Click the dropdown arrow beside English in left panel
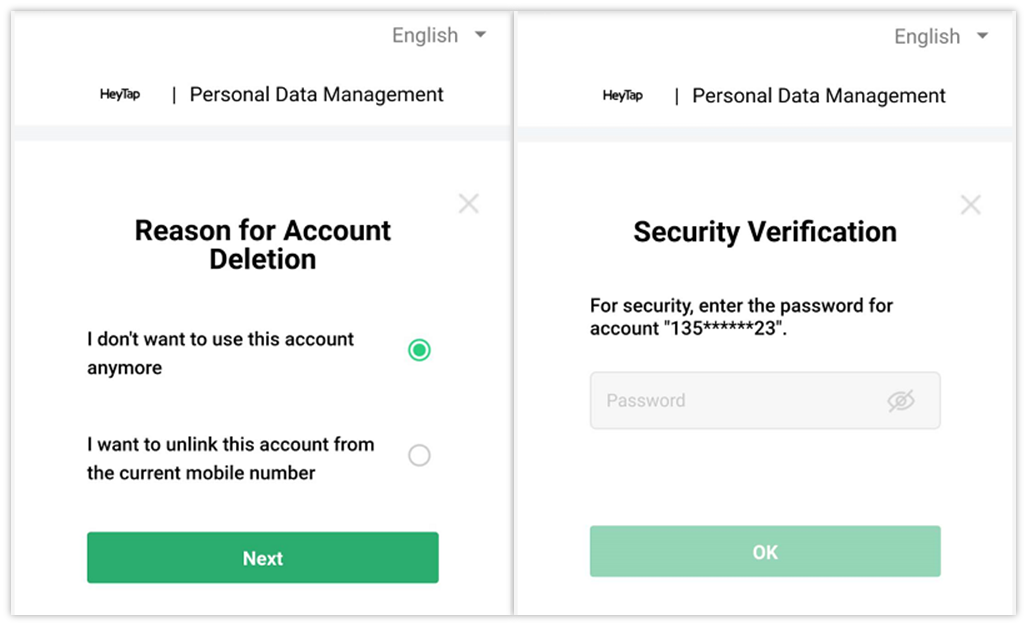Viewport: 1027px width, 626px height. [x=480, y=35]
